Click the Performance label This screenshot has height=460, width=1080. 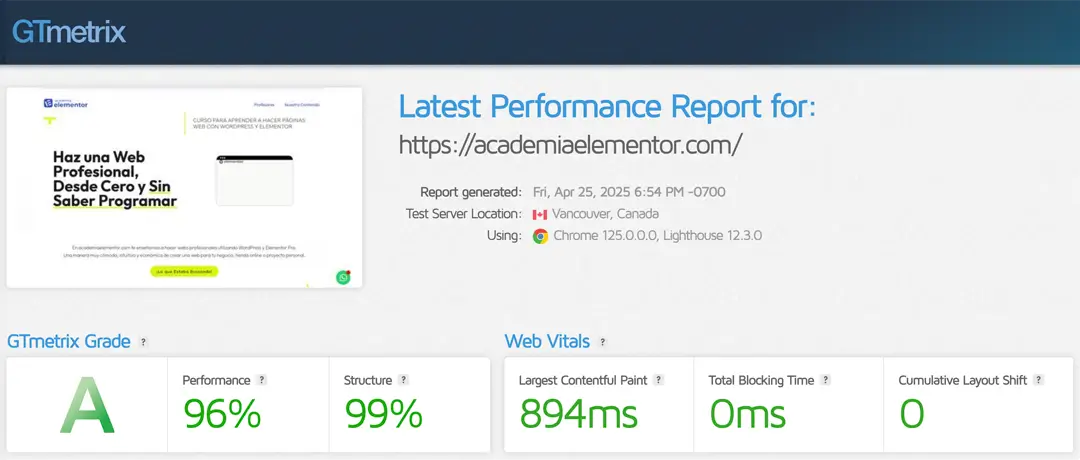216,380
